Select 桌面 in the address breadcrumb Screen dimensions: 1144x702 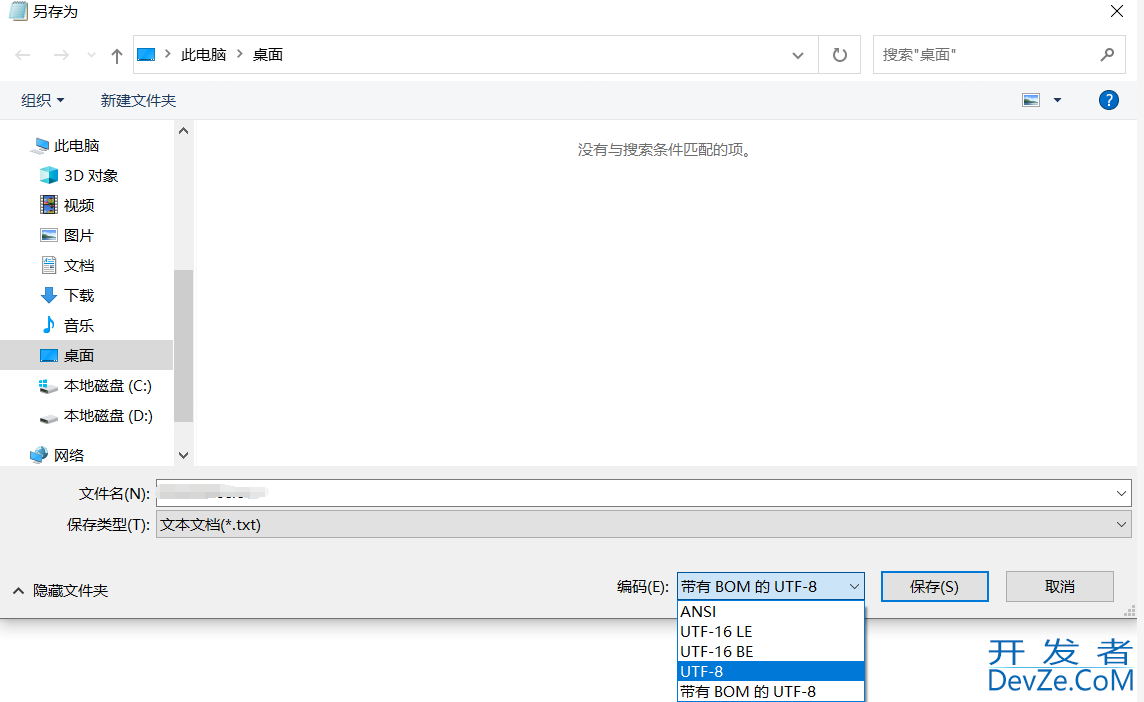pos(268,55)
